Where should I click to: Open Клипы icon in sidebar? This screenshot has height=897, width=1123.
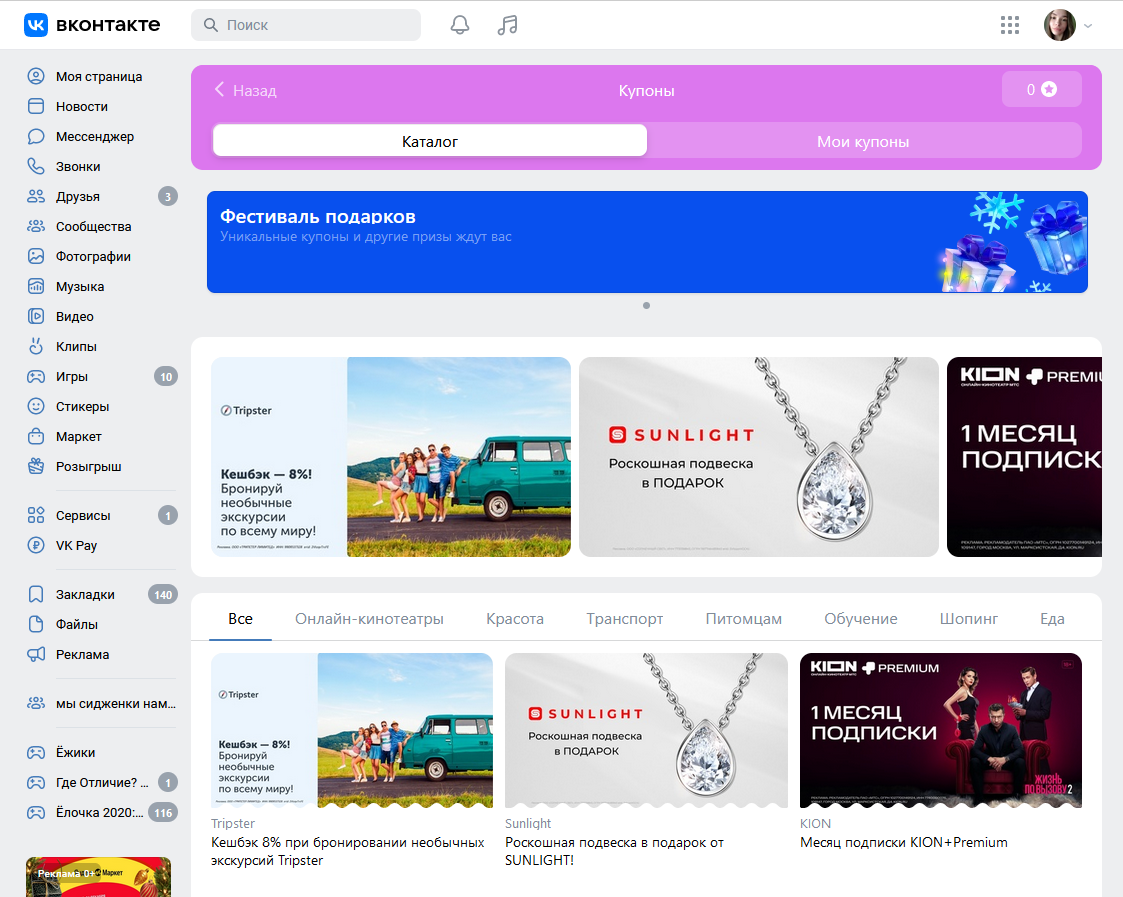[36, 346]
